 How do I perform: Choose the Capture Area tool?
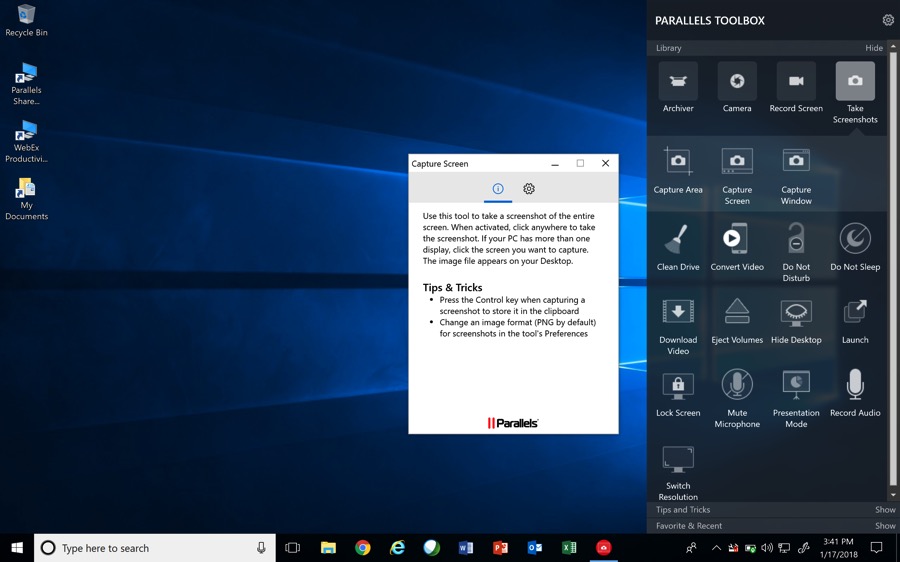pyautogui.click(x=678, y=171)
